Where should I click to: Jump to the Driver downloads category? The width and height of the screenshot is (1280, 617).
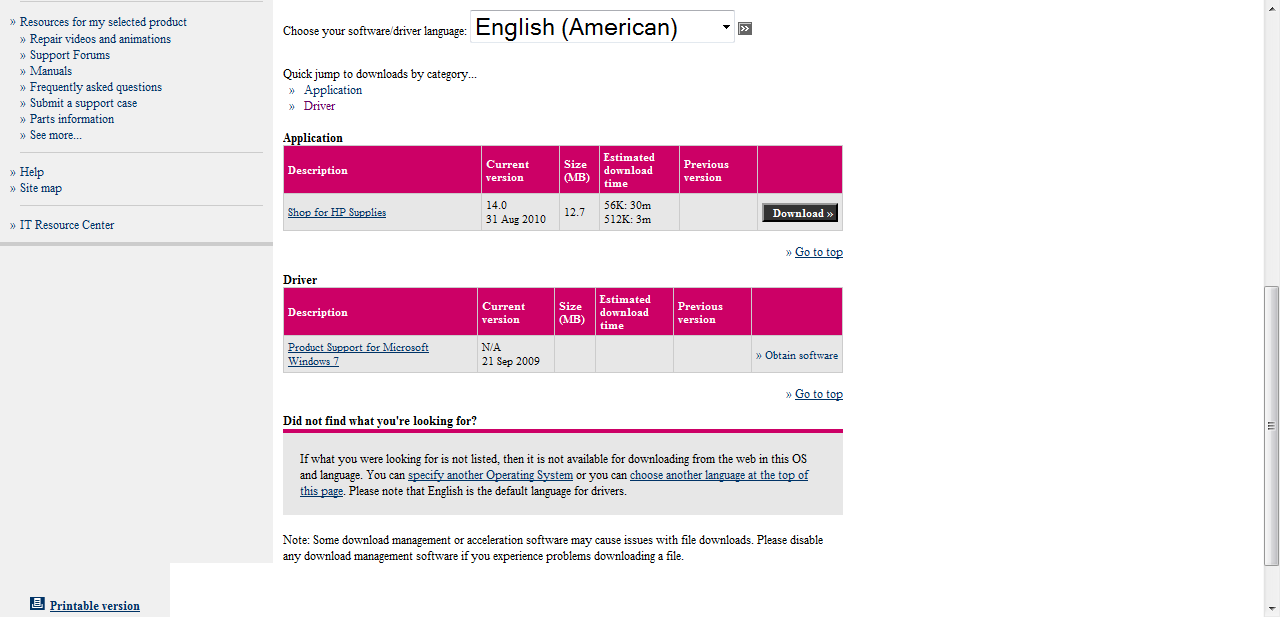[319, 106]
